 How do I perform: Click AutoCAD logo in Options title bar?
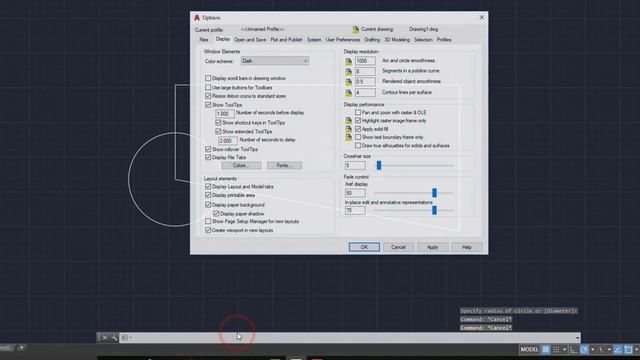click(x=197, y=18)
